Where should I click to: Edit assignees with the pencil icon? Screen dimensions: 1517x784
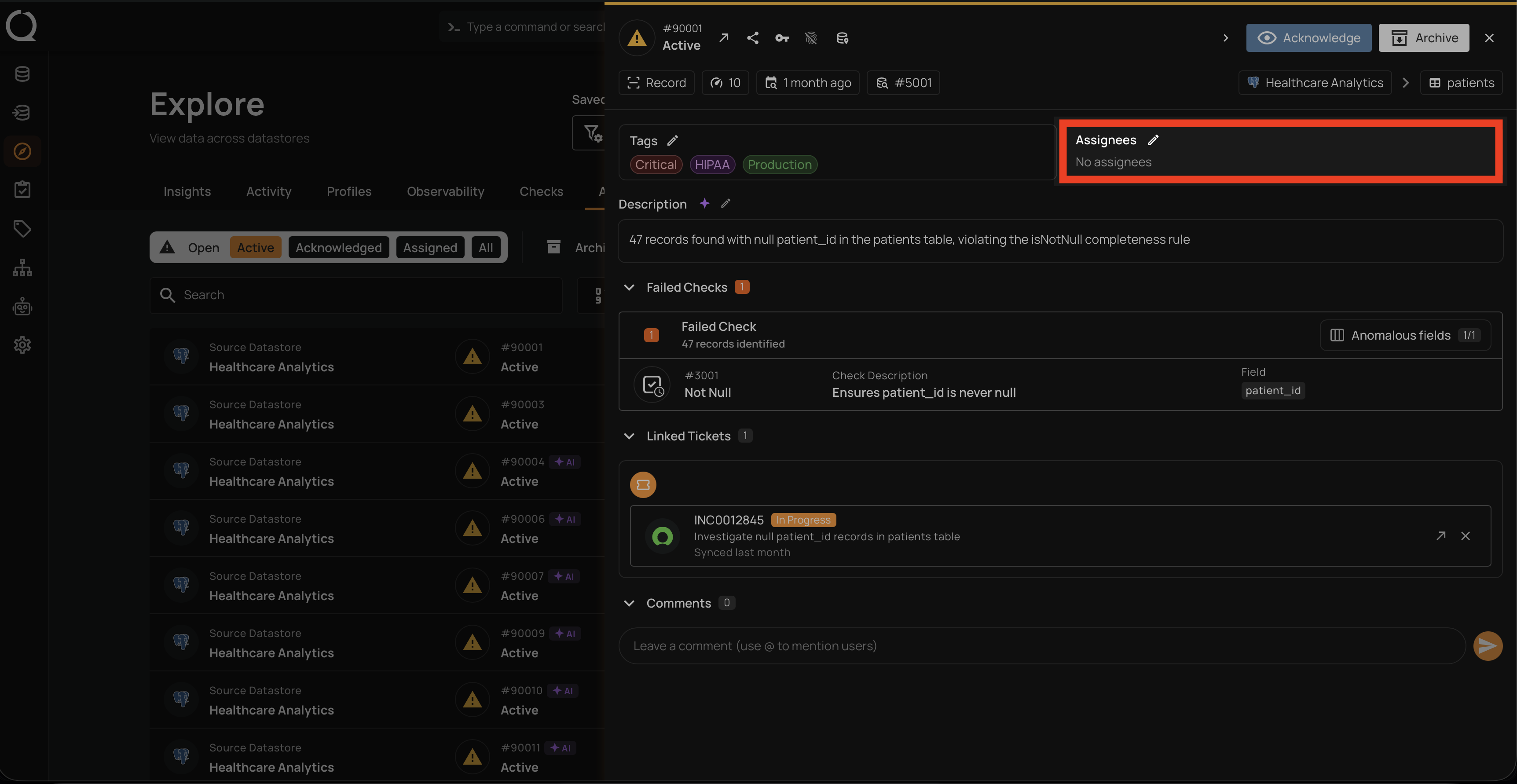point(1153,139)
